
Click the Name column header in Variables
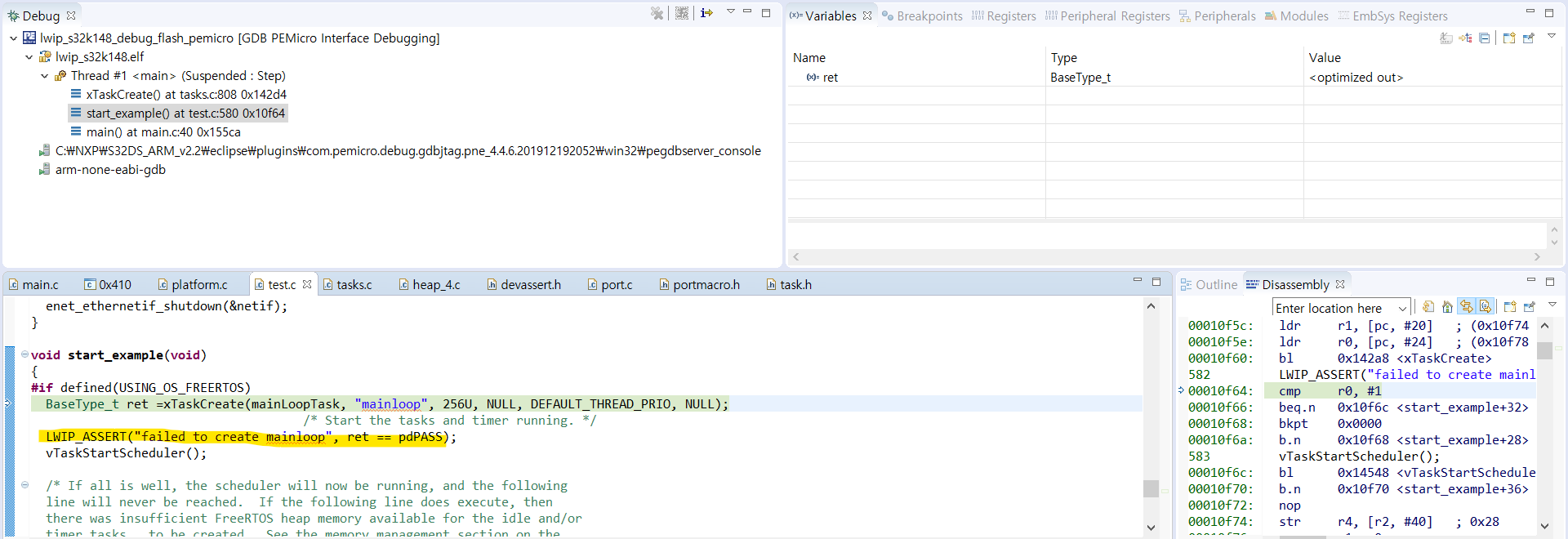coord(916,58)
